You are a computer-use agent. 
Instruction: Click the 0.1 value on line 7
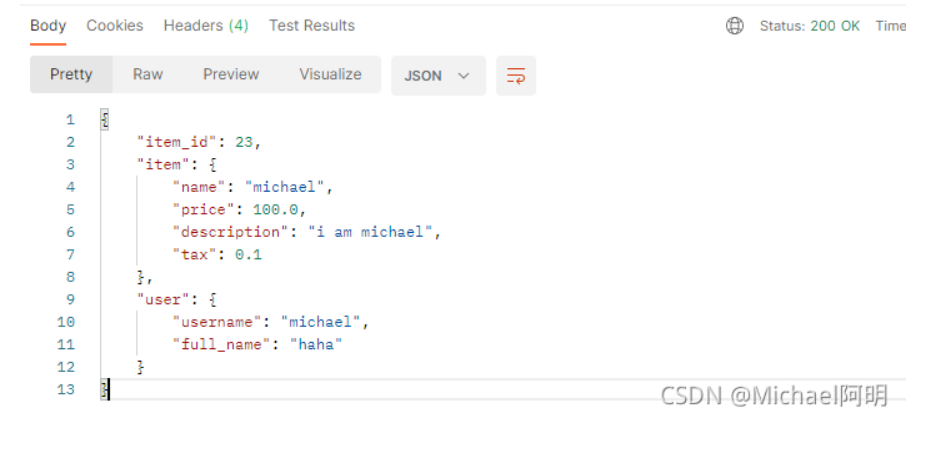pos(248,255)
